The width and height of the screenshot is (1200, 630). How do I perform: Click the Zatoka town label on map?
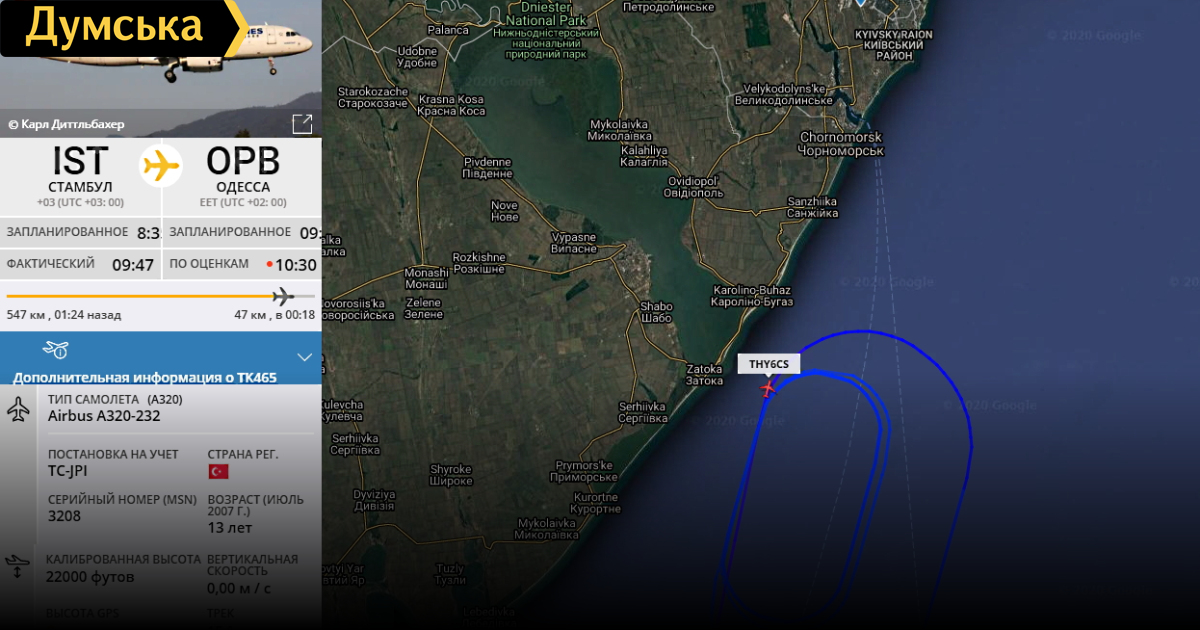(704, 375)
